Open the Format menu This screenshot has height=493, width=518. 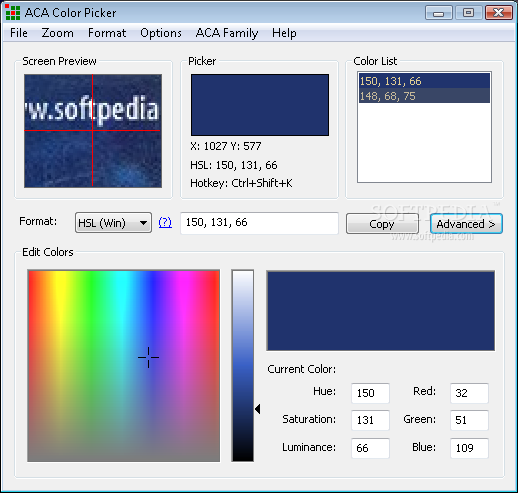click(107, 33)
